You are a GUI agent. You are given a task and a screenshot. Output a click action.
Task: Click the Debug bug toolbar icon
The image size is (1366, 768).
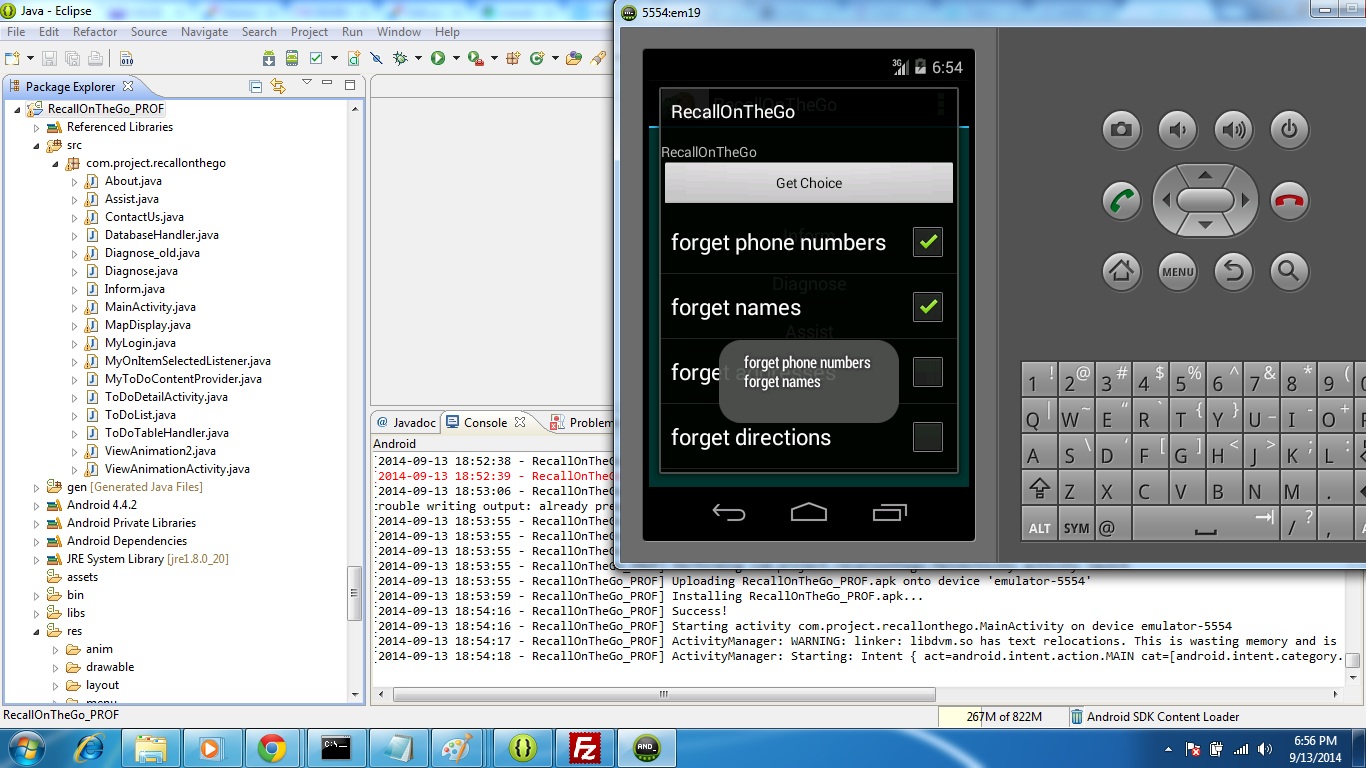click(400, 58)
